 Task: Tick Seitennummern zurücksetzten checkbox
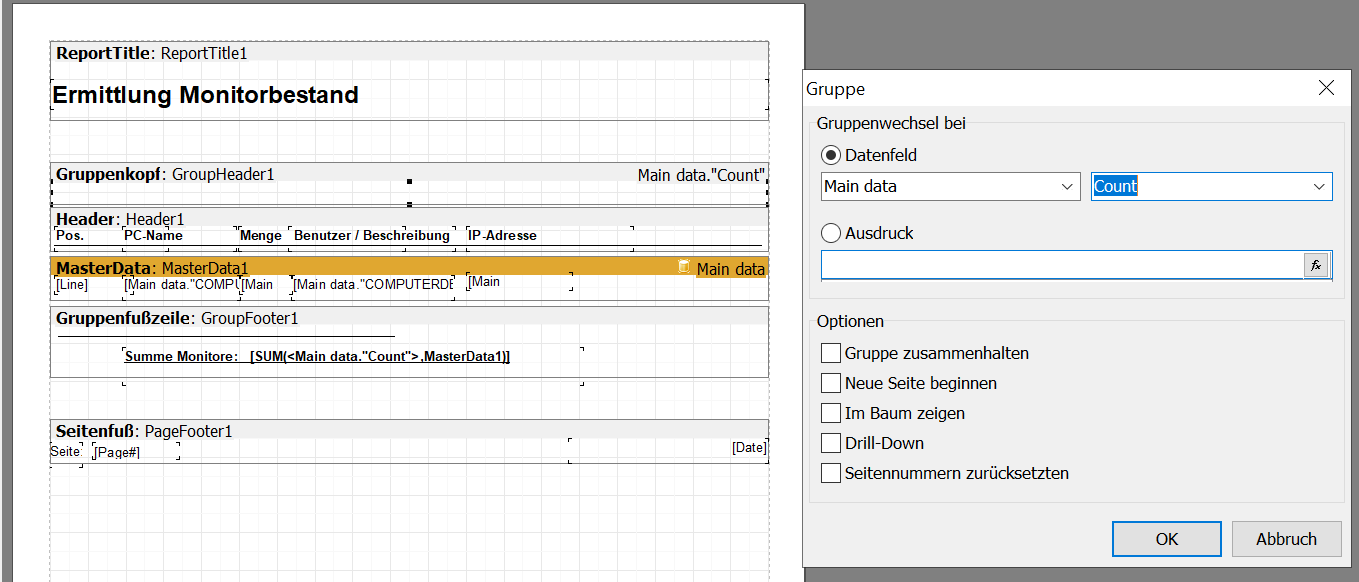click(831, 473)
